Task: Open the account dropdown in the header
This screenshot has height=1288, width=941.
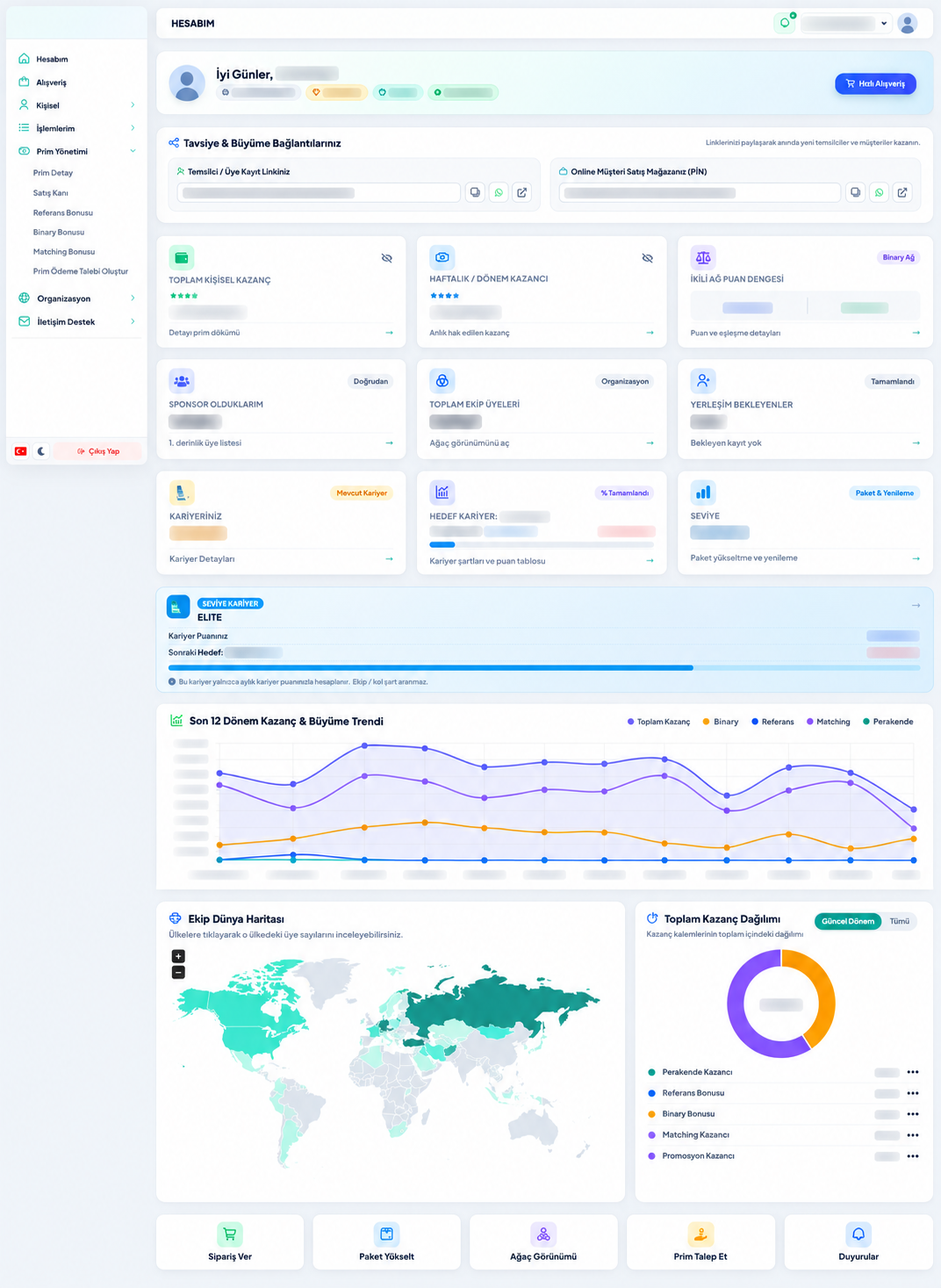Action: (x=845, y=24)
